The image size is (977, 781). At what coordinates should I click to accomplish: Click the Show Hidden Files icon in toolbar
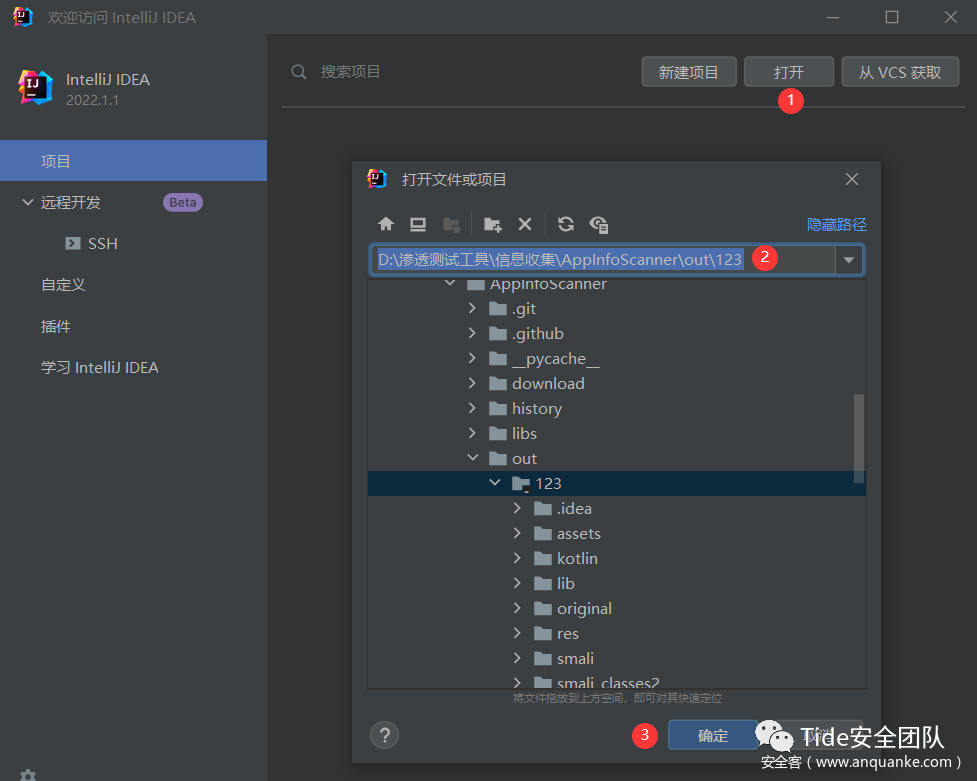click(599, 224)
